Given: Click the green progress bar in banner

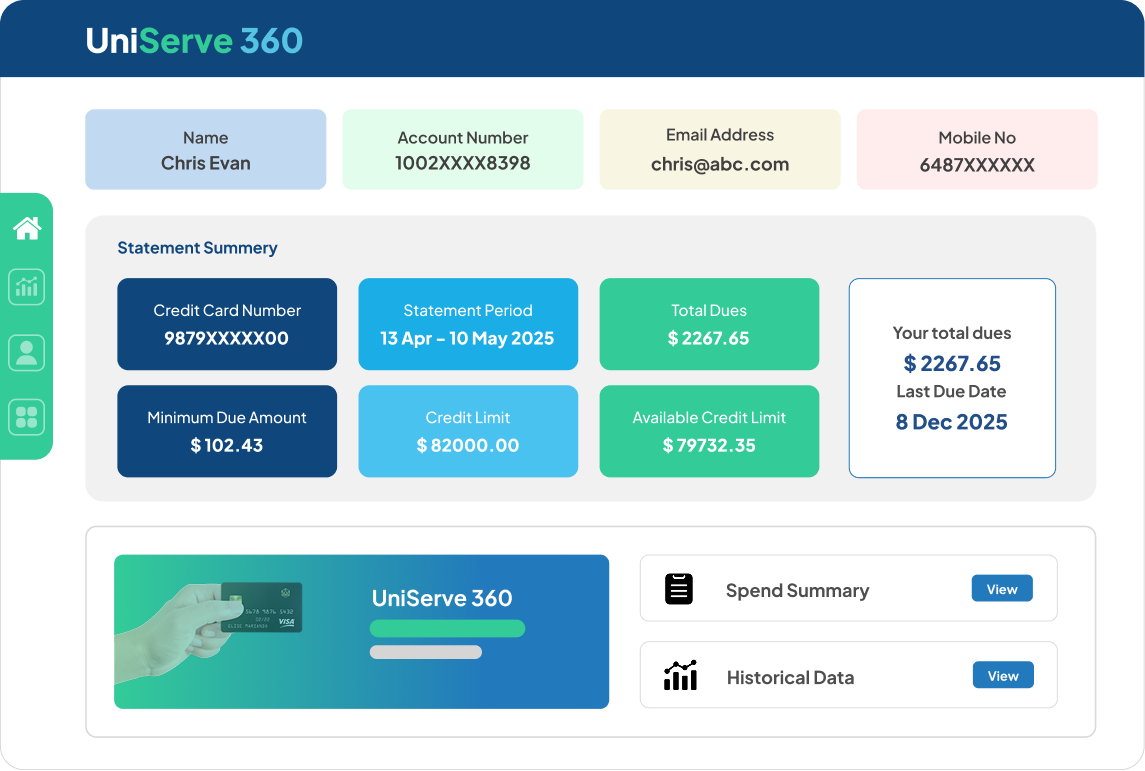Looking at the screenshot, I should pyautogui.click(x=448, y=629).
